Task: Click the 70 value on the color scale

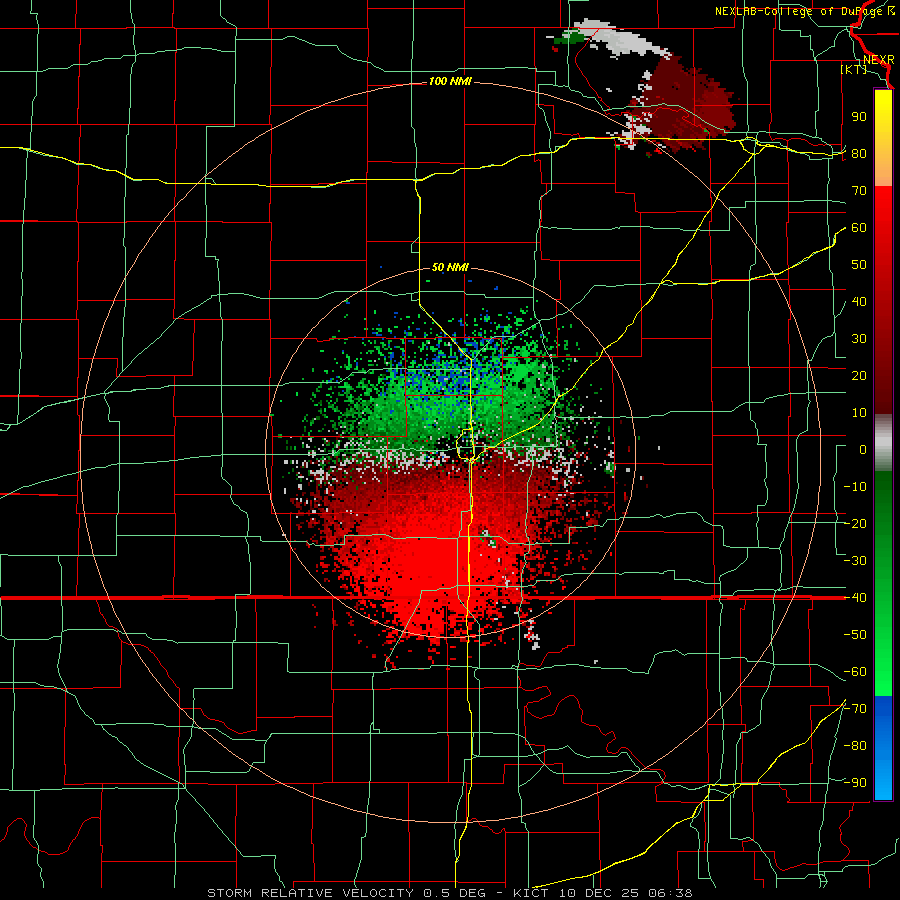Action: click(859, 191)
